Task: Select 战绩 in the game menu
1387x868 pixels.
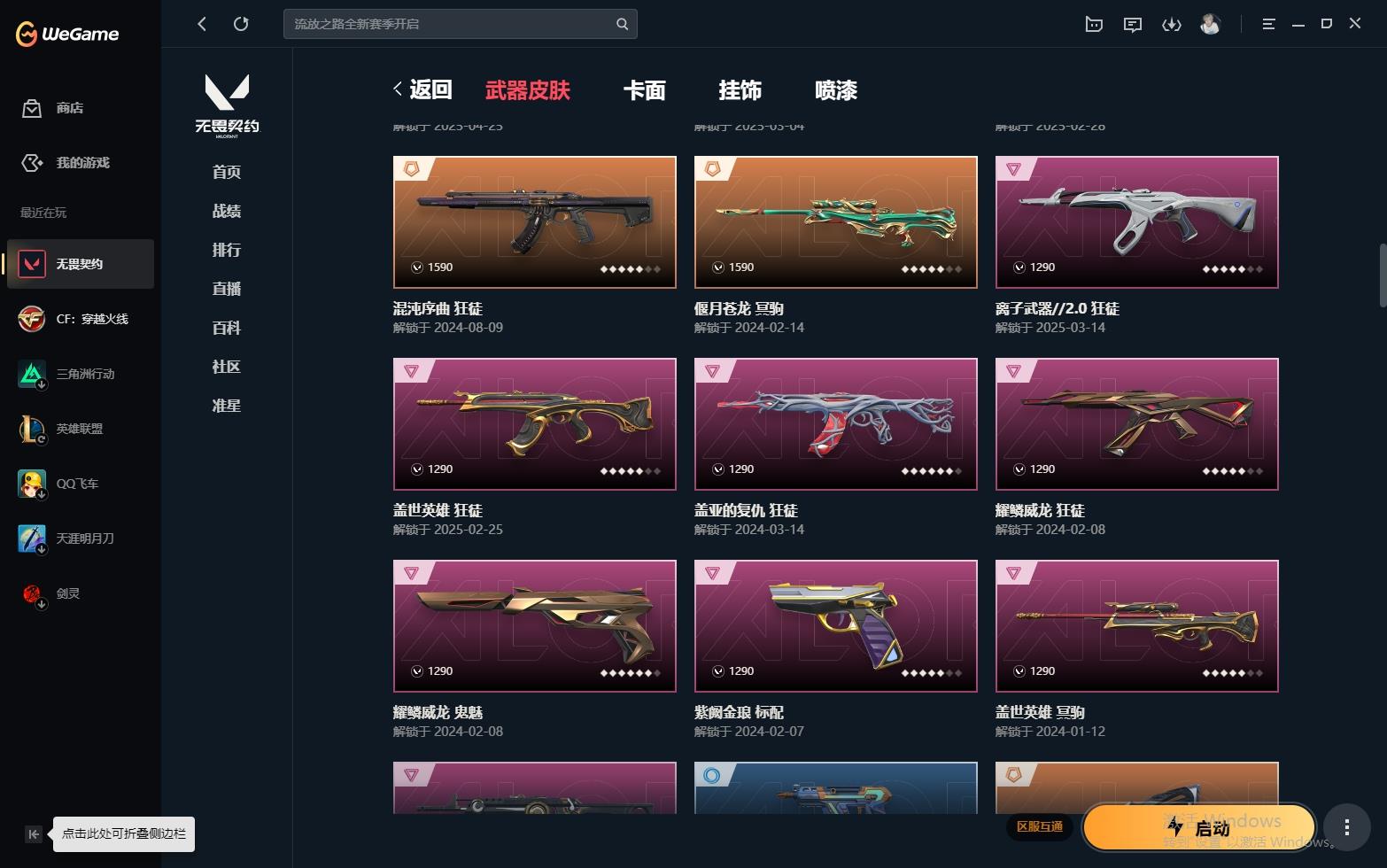Action: (x=227, y=211)
